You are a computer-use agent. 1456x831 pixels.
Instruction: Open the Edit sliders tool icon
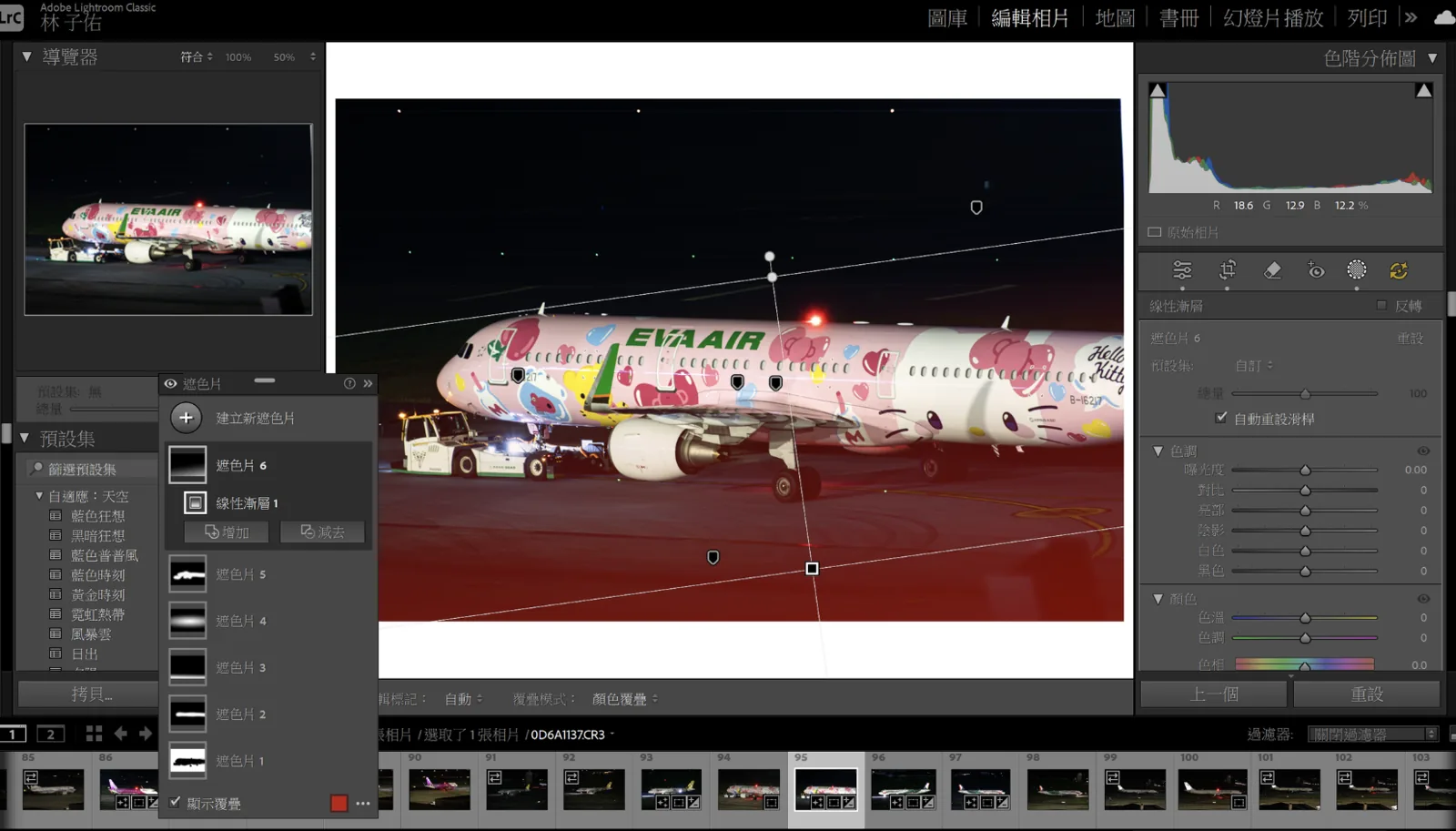pyautogui.click(x=1182, y=270)
